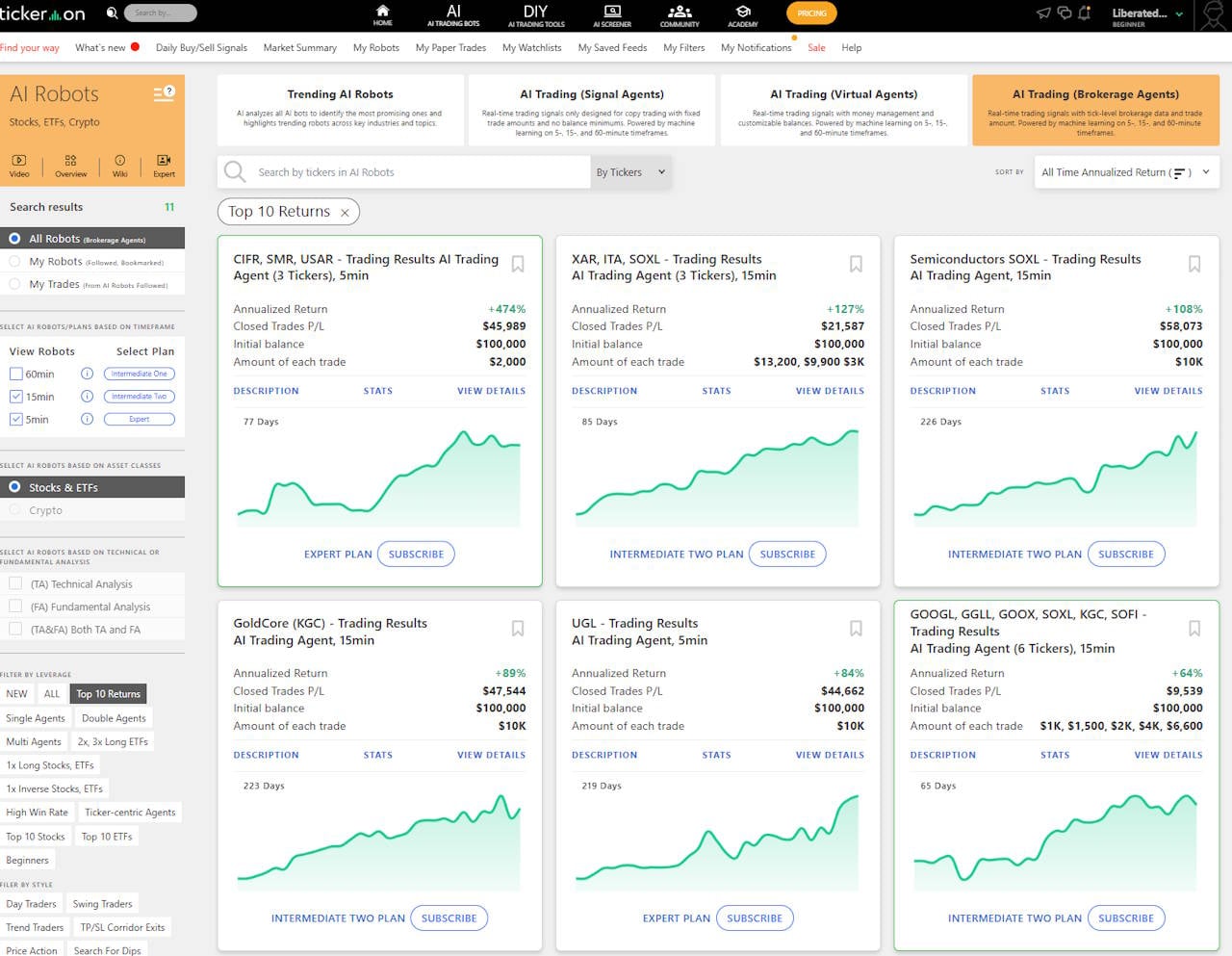Viewport: 1232px width, 956px height.
Task: Switch to AI Trading (Signal Agents) tab
Action: pos(591,111)
